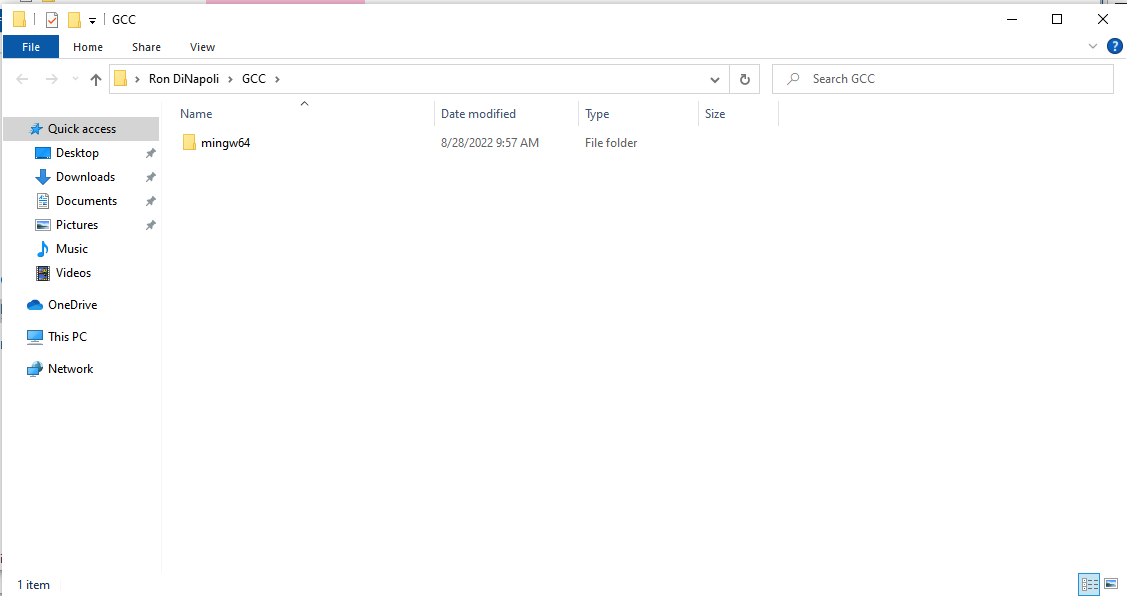This screenshot has width=1127, height=596.
Task: Select the mingw64 folder
Action: (x=225, y=143)
